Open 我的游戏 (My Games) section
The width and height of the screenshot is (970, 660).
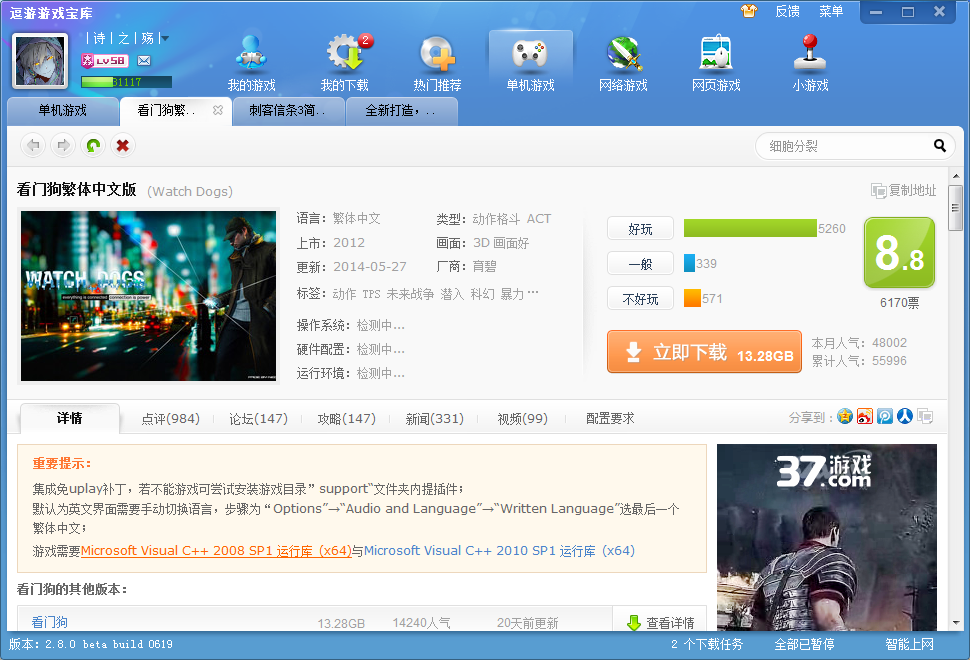[251, 63]
